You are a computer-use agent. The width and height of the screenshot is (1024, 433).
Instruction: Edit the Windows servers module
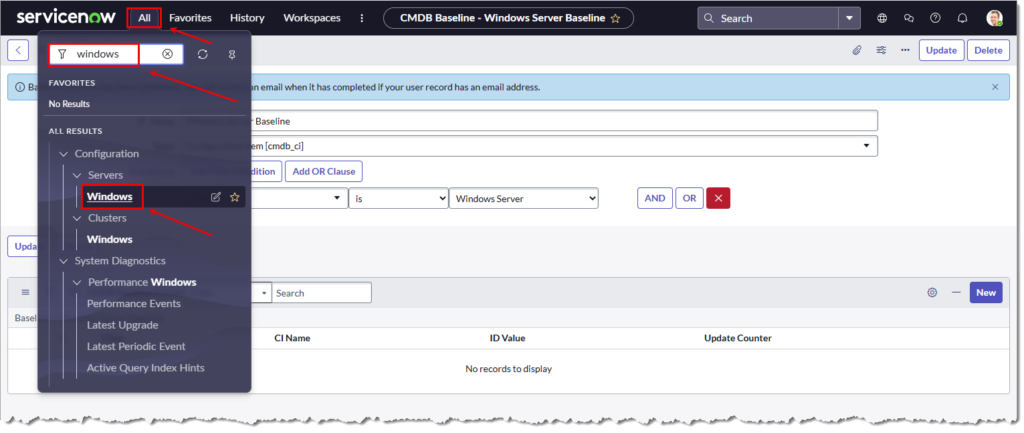[x=215, y=197]
